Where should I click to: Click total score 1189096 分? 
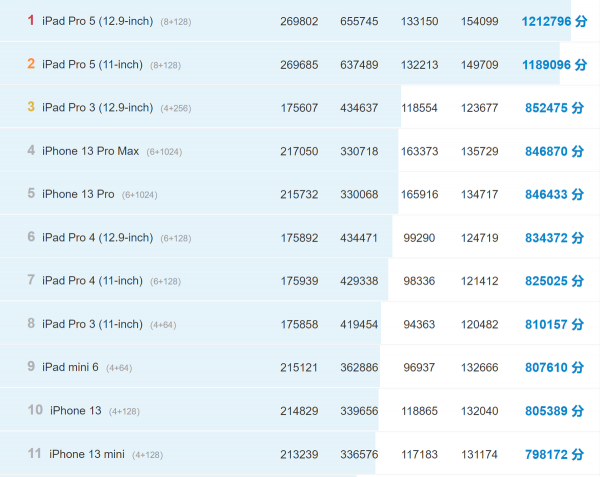554,65
